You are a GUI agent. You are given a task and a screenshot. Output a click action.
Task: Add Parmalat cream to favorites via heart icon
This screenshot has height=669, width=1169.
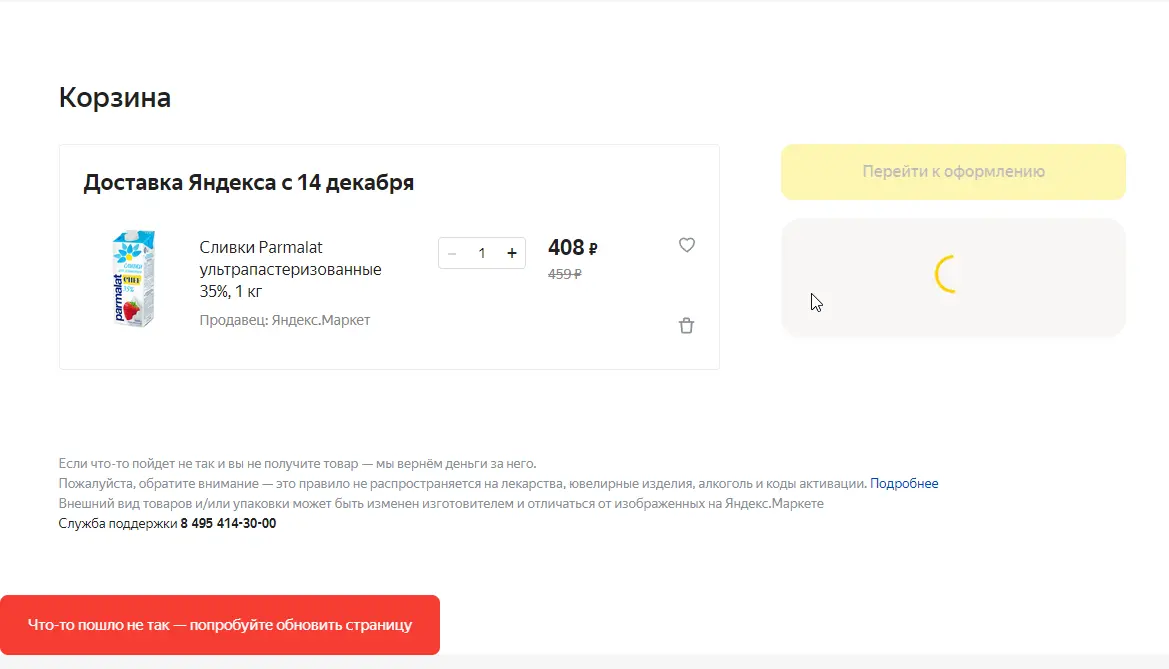687,245
